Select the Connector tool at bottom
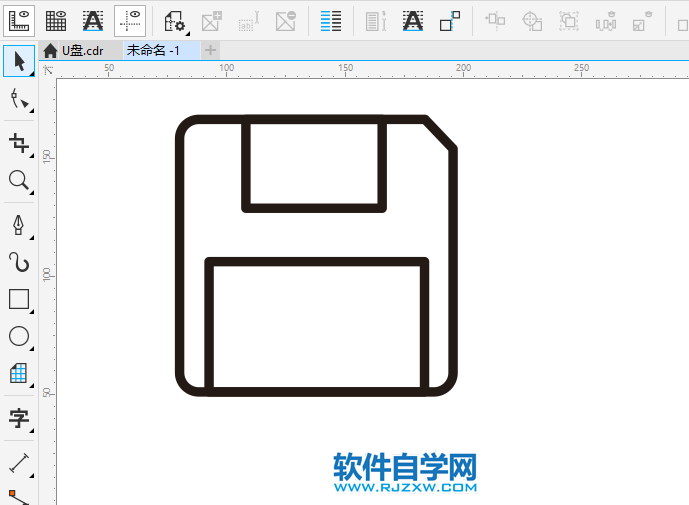 tap(19, 497)
